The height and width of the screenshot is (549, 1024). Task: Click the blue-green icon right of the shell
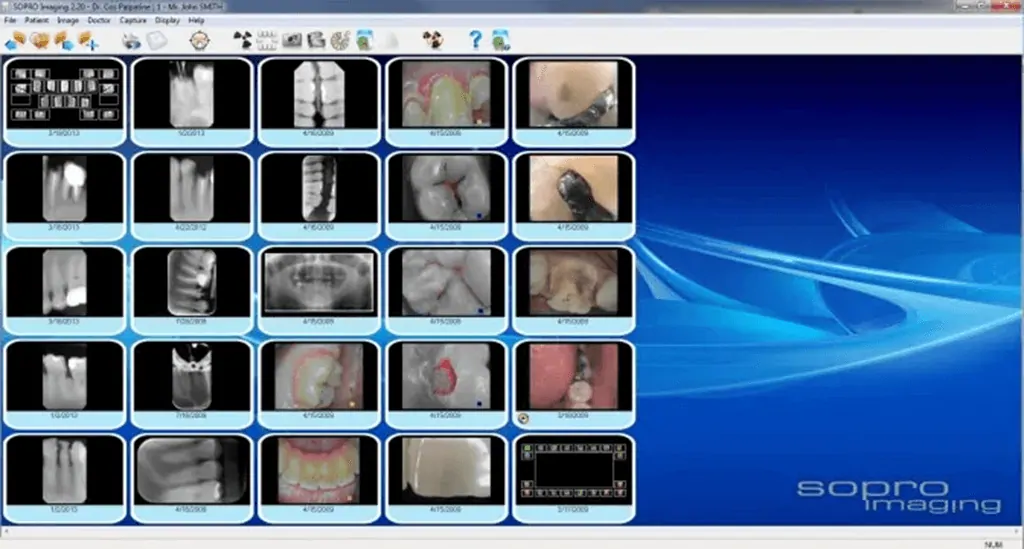coord(365,41)
